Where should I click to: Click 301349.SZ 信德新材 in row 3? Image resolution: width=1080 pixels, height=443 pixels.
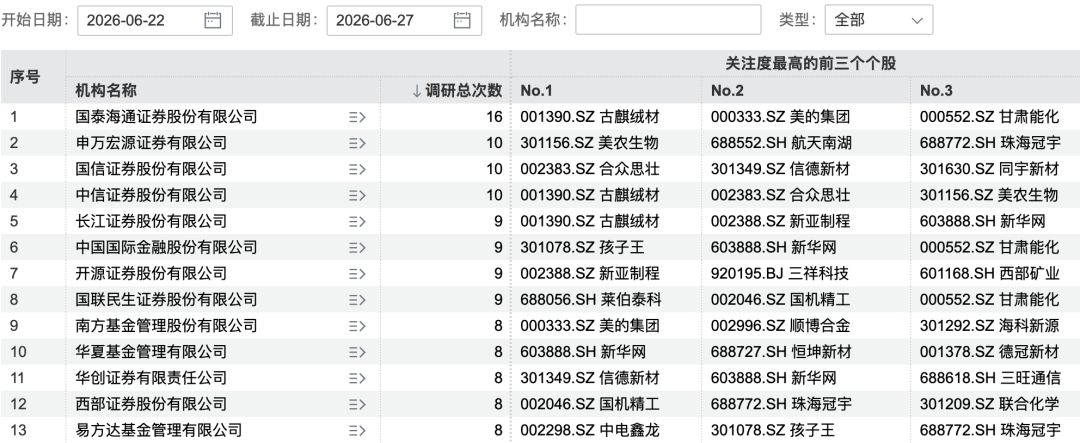(x=780, y=169)
